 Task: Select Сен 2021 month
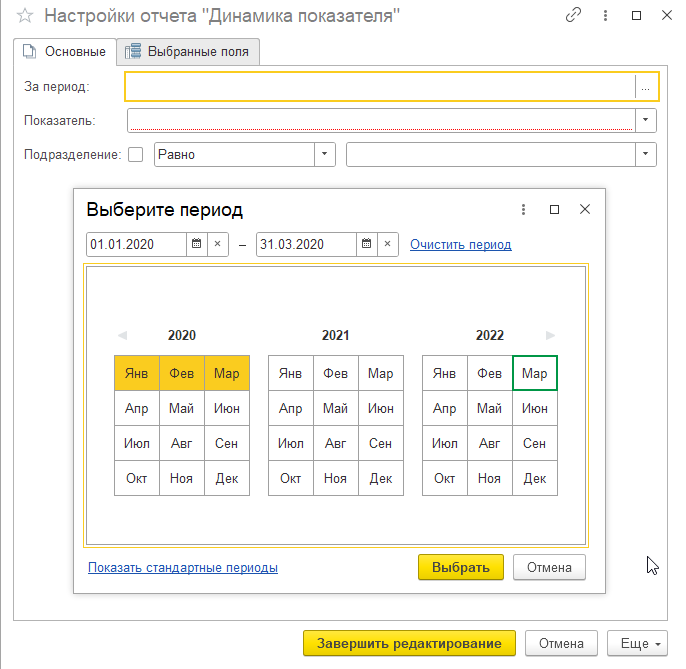coord(381,443)
